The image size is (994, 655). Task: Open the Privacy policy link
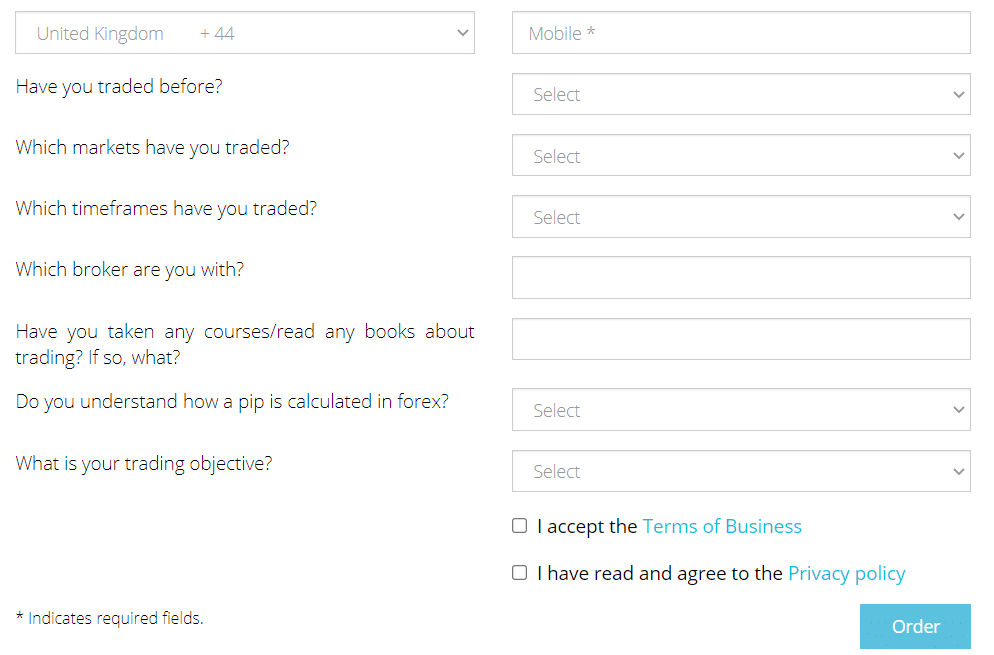click(x=846, y=574)
